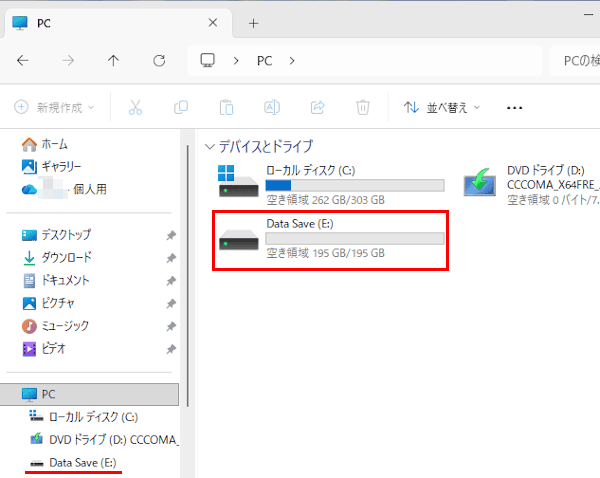Open ビデオ in quick access
This screenshot has width=600, height=478.
(44, 349)
